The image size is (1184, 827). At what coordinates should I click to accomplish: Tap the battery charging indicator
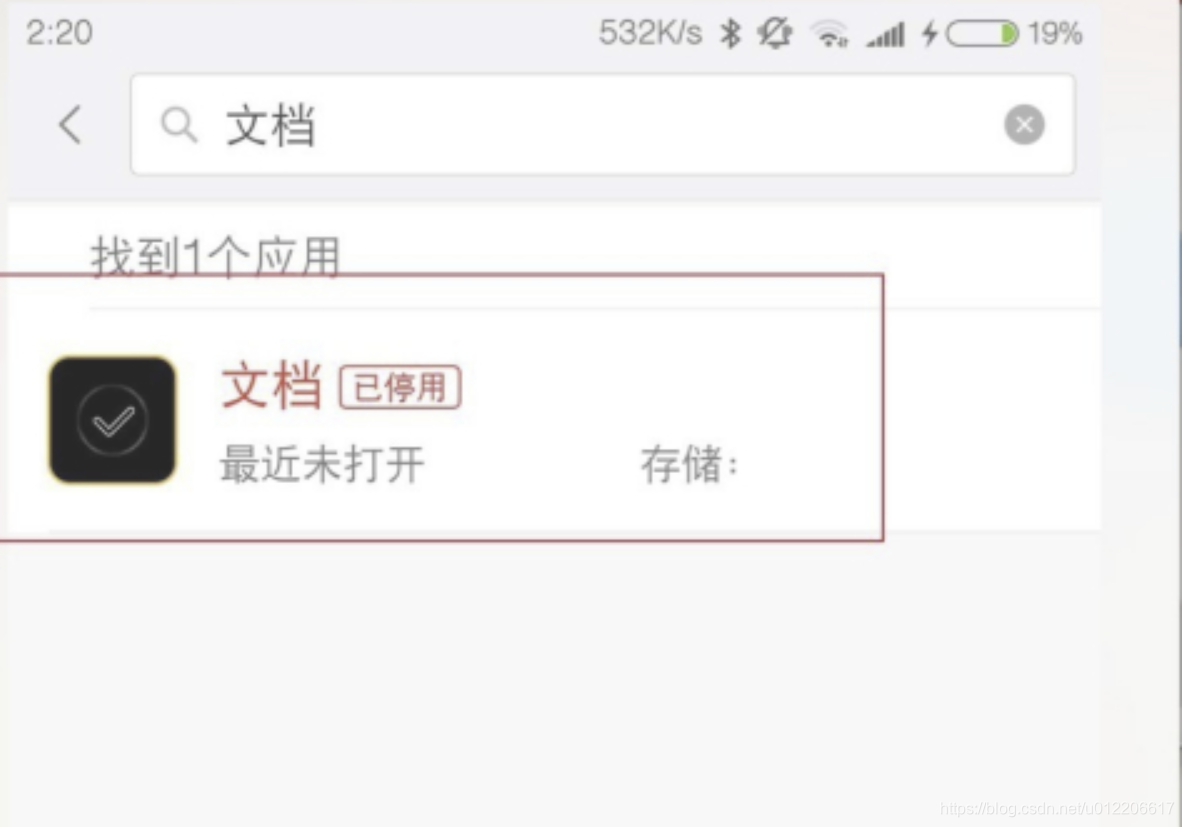click(982, 34)
